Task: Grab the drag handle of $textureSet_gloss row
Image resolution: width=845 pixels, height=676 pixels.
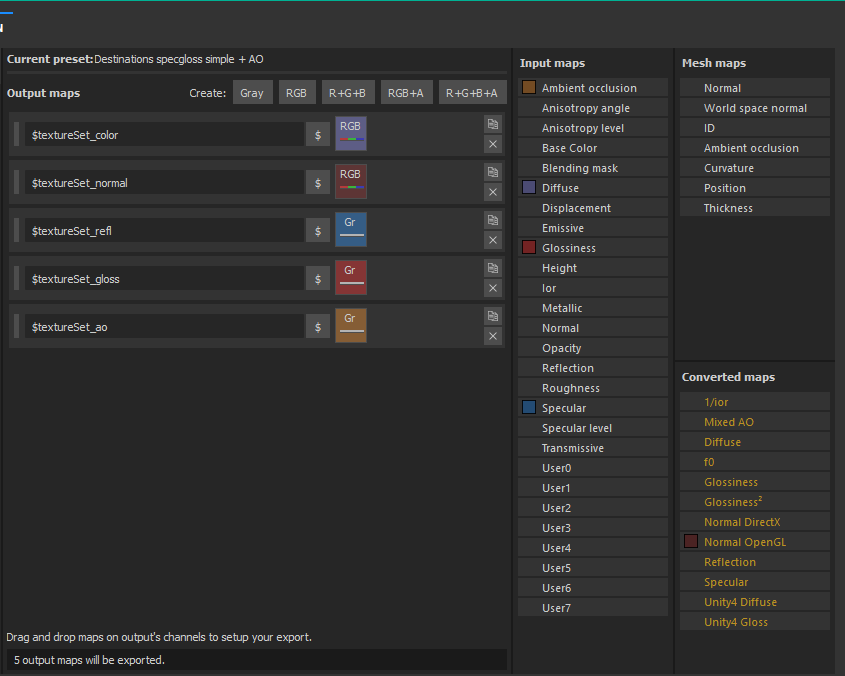Action: click(16, 278)
